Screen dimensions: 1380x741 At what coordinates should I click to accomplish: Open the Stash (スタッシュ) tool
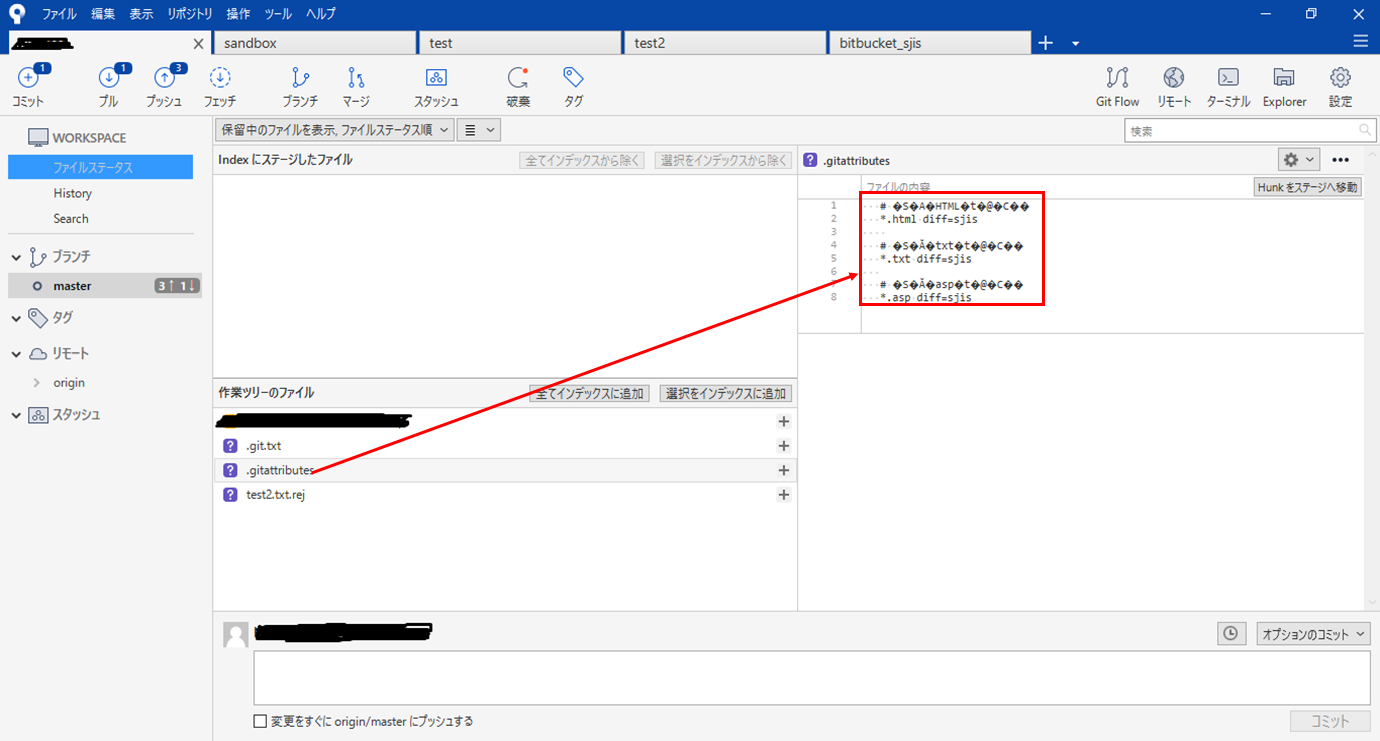436,77
